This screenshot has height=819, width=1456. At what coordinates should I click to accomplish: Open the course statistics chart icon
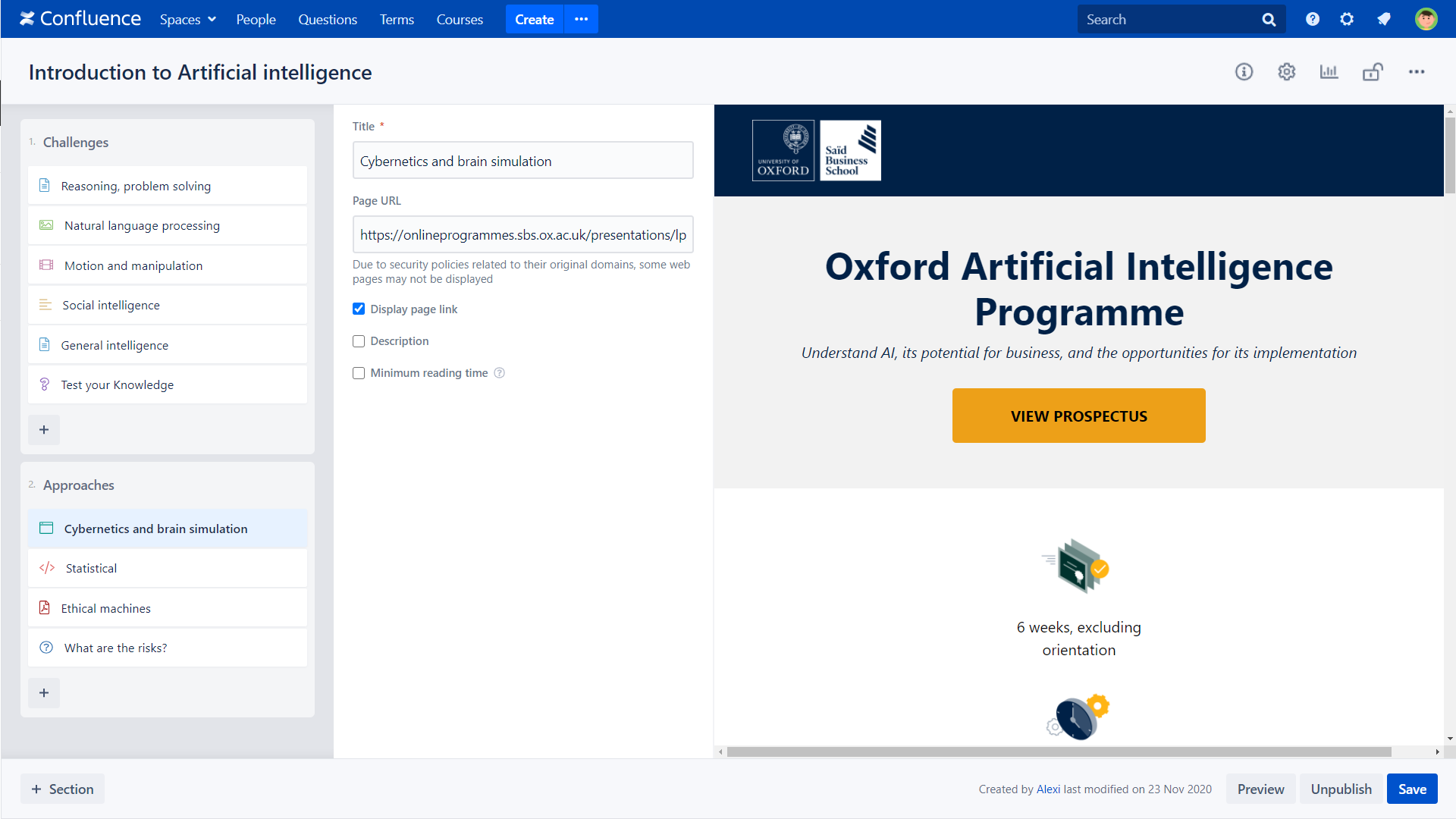(1329, 72)
